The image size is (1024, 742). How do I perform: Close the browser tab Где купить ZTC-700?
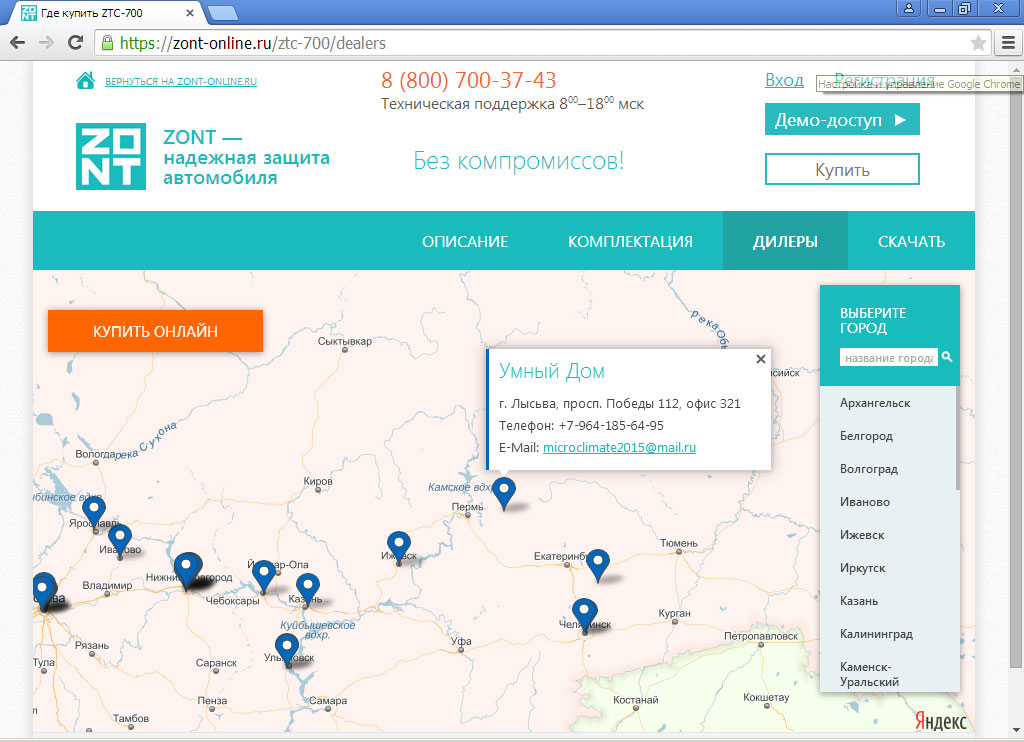pyautogui.click(x=189, y=12)
